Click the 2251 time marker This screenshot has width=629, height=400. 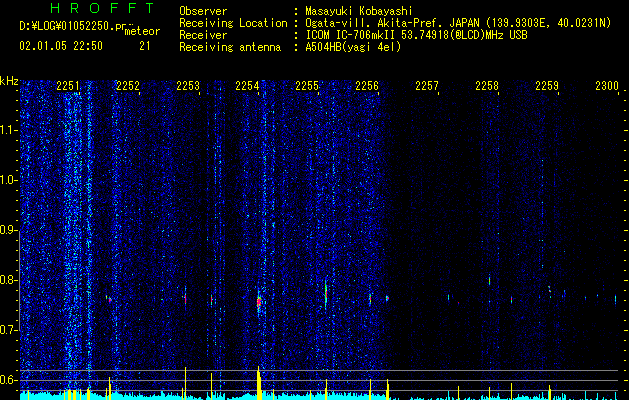click(68, 85)
